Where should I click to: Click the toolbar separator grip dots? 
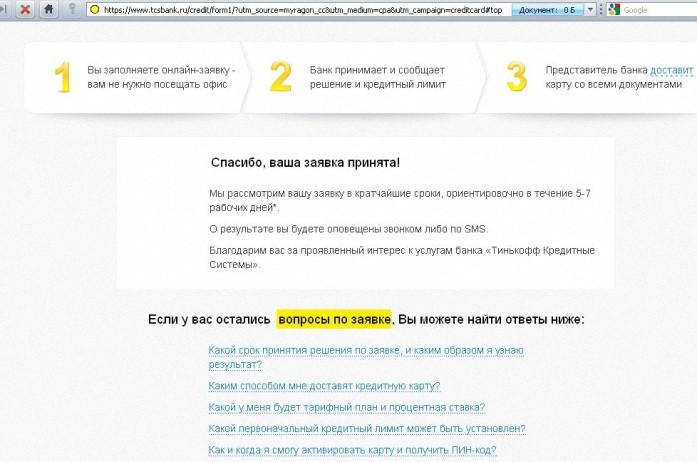(601, 9)
